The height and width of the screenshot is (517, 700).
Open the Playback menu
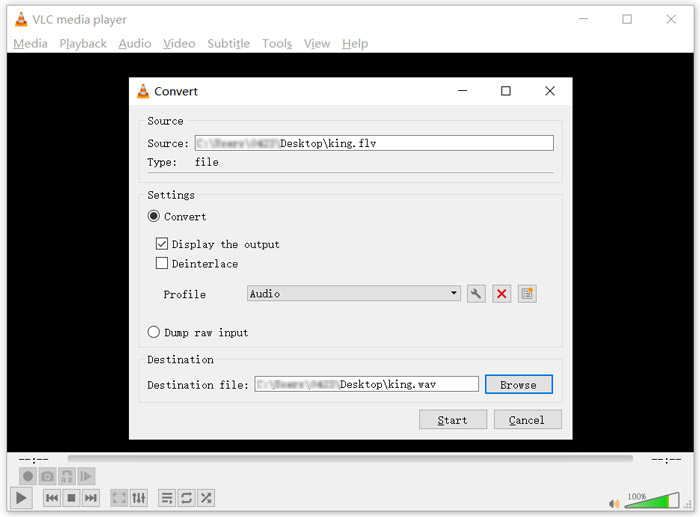pyautogui.click(x=83, y=44)
